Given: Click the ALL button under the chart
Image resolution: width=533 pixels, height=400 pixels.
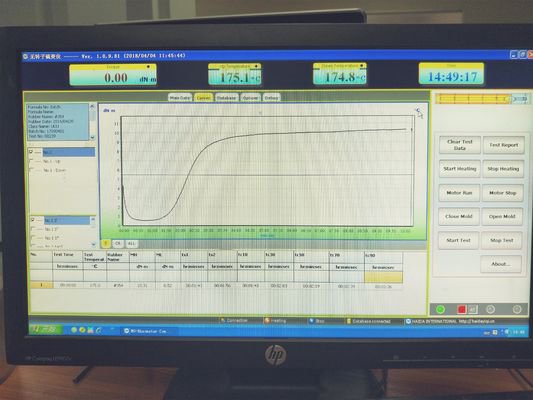Looking at the screenshot, I should point(132,243).
